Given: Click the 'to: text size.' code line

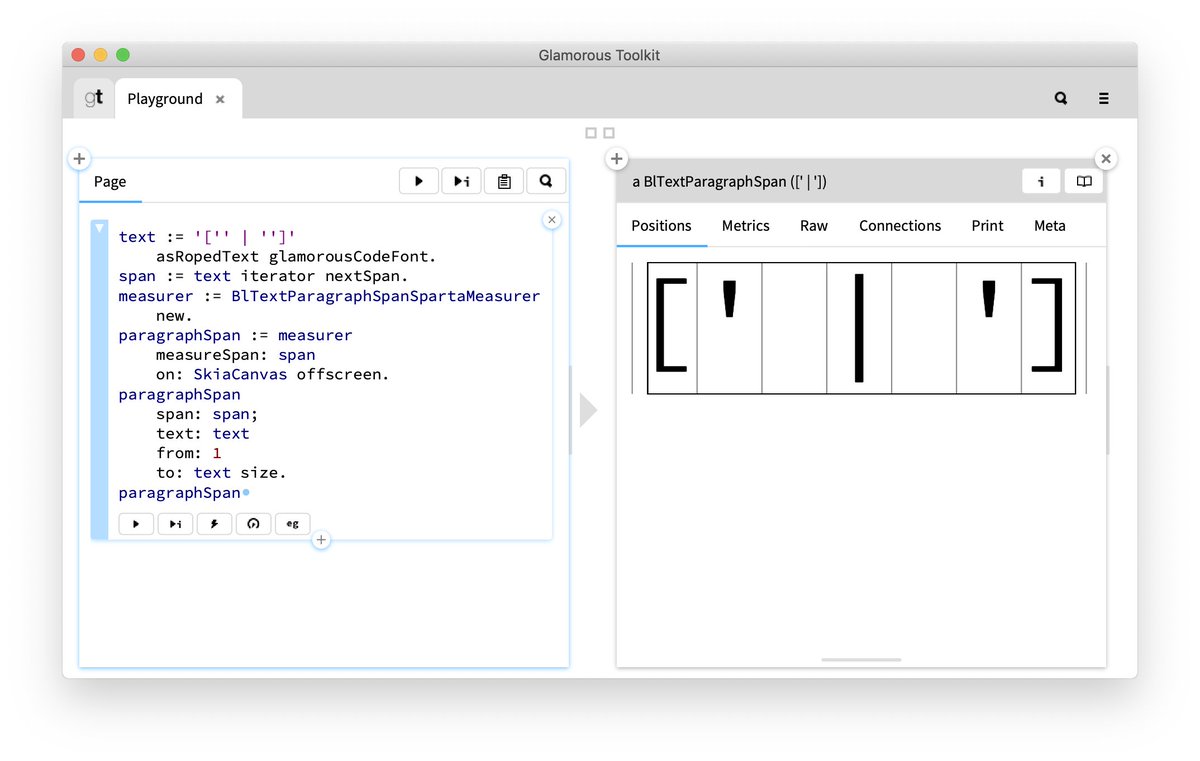Looking at the screenshot, I should [x=221, y=473].
